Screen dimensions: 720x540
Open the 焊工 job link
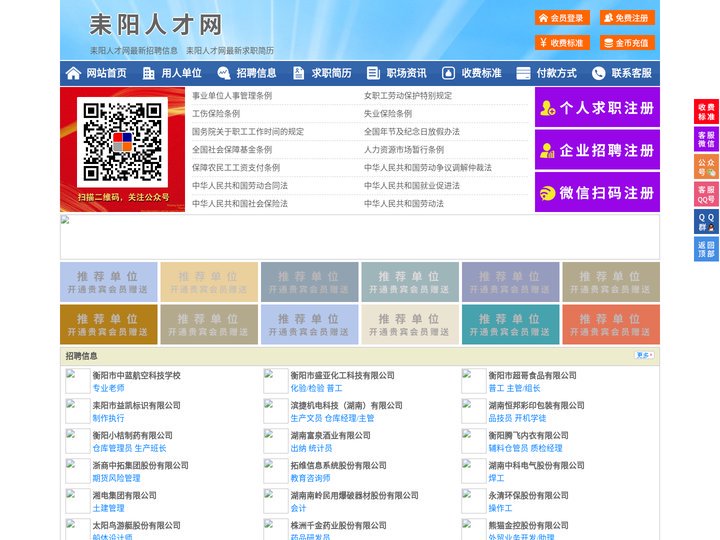496,478
